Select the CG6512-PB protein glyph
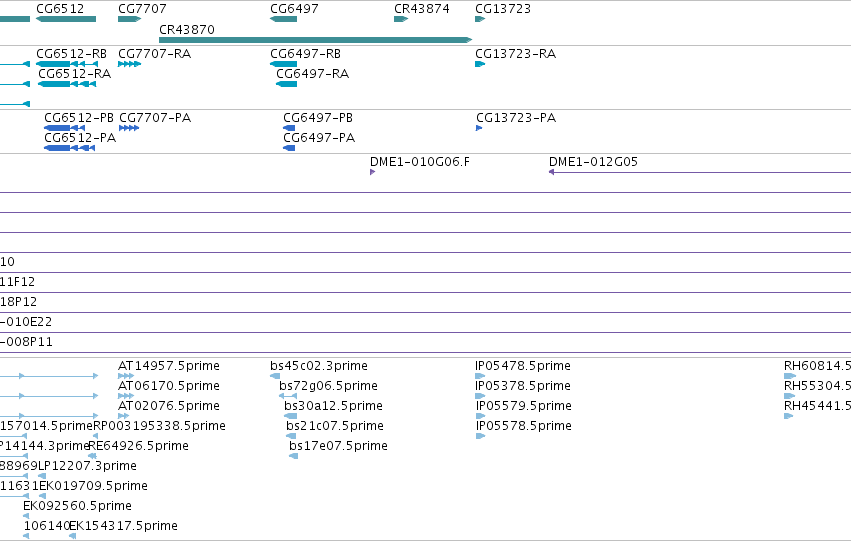 (65, 128)
